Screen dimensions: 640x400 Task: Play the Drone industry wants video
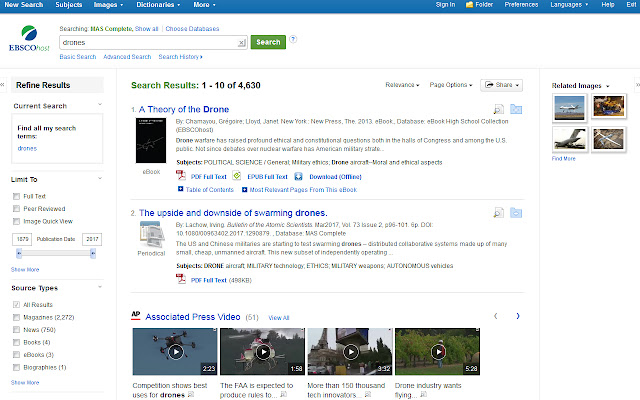click(x=438, y=352)
